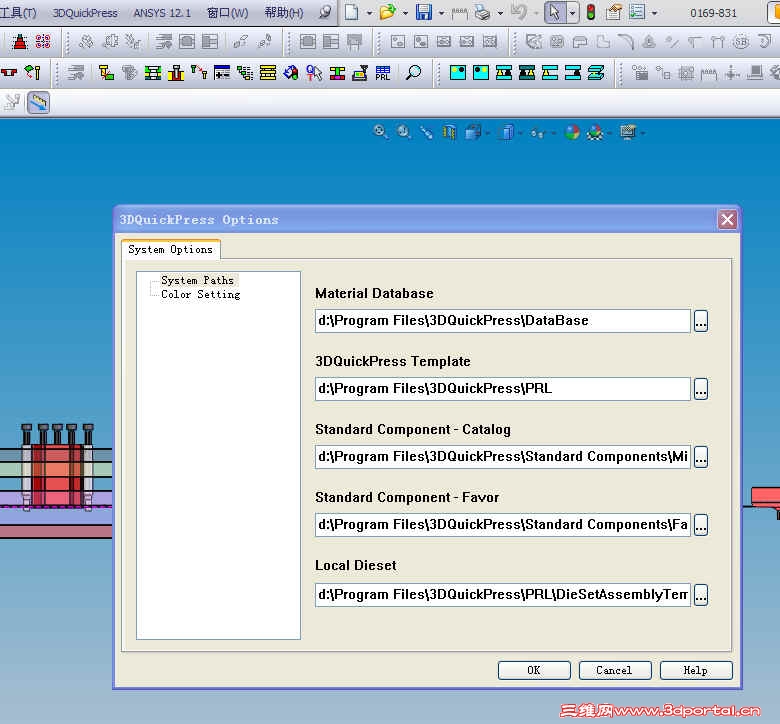The width and height of the screenshot is (780, 724).
Task: Click the first cyan plate view icon
Action: 458,73
